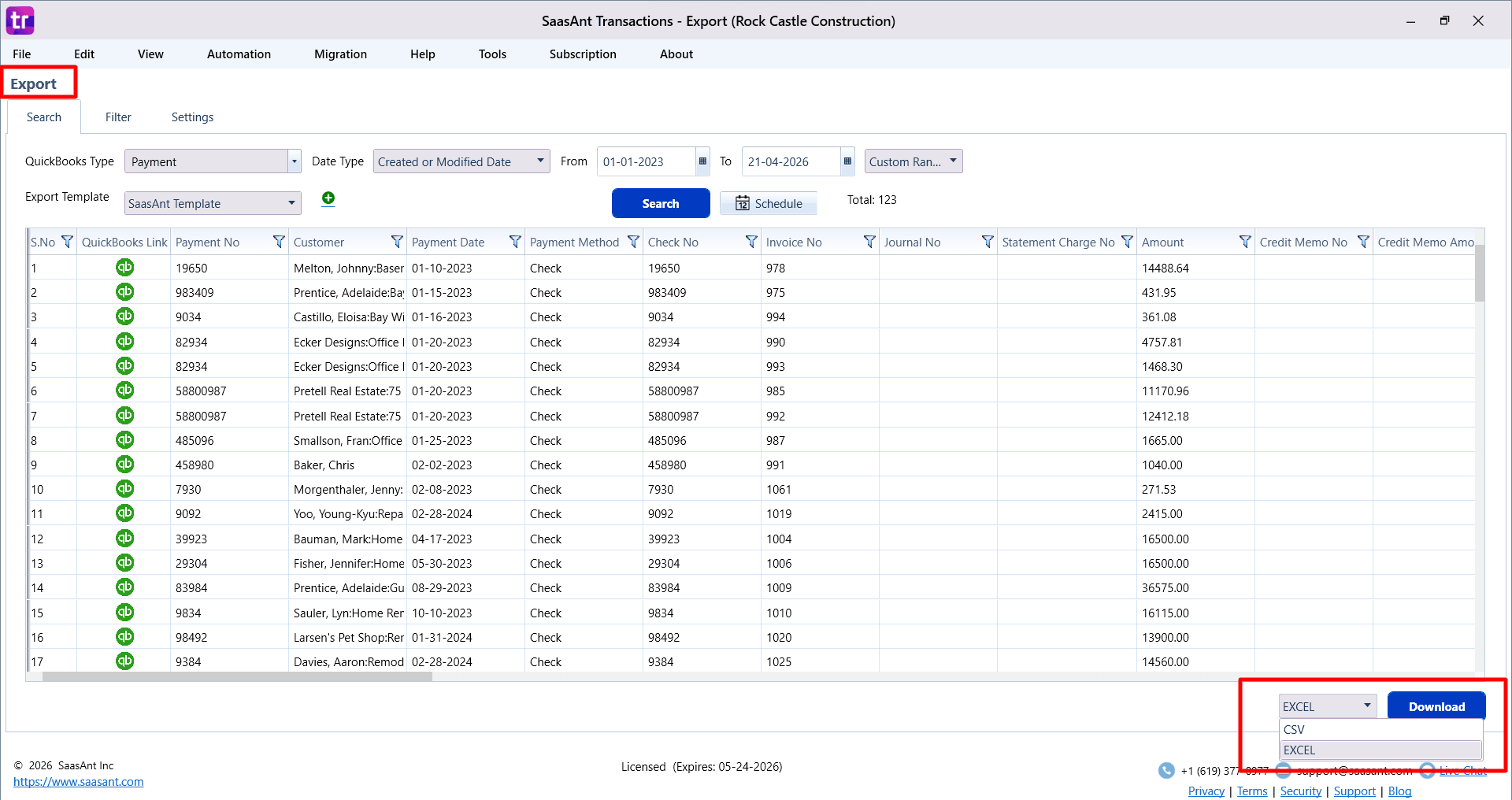This screenshot has height=800, width=1512.
Task: Click the From date input field
Action: coord(647,161)
